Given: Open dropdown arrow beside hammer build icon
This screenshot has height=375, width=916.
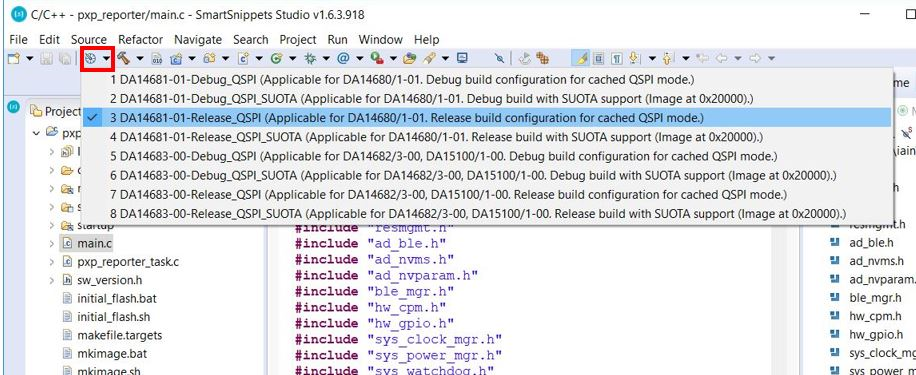Looking at the screenshot, I should pyautogui.click(x=140, y=58).
